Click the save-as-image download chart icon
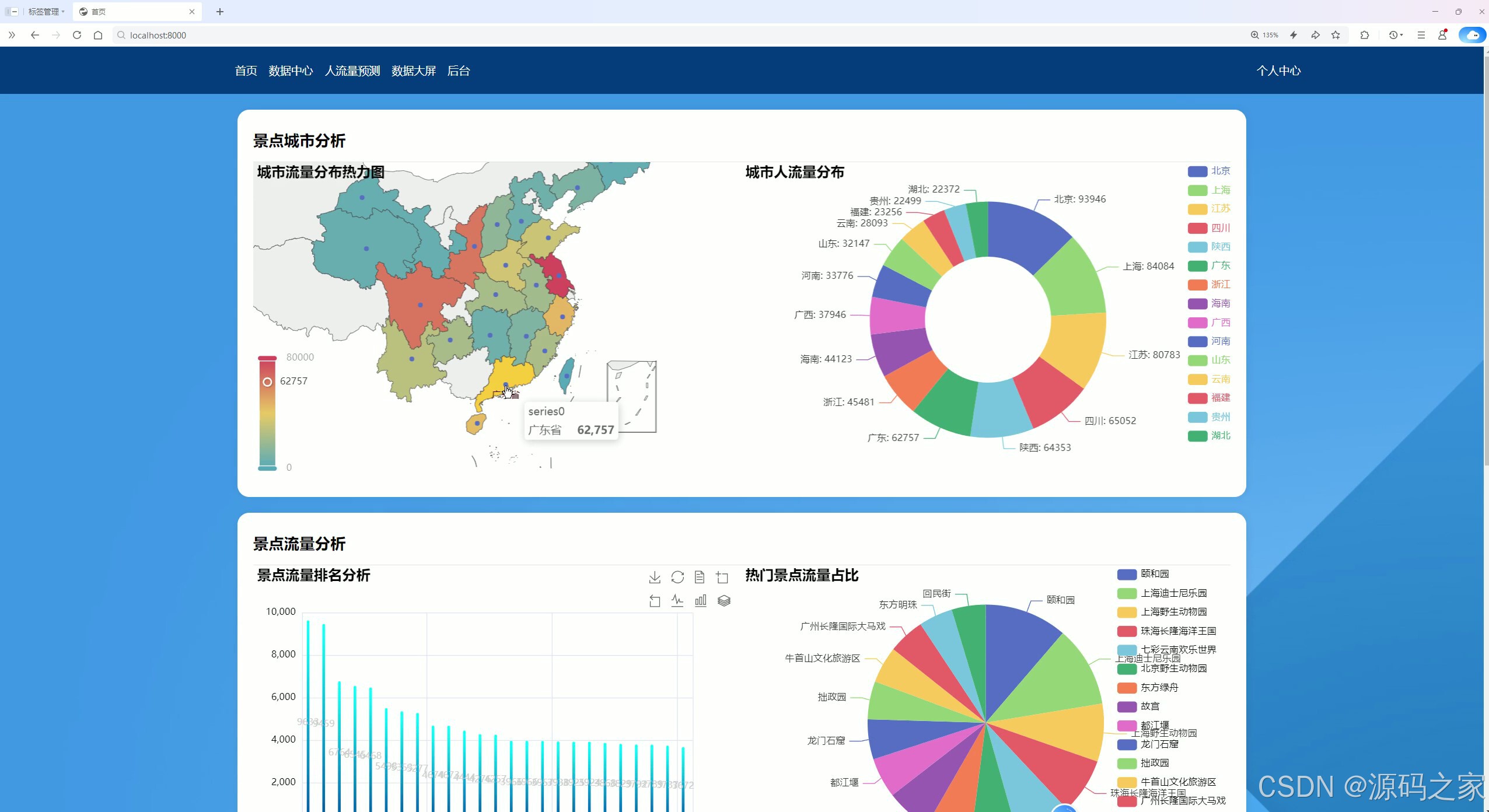 coord(655,577)
